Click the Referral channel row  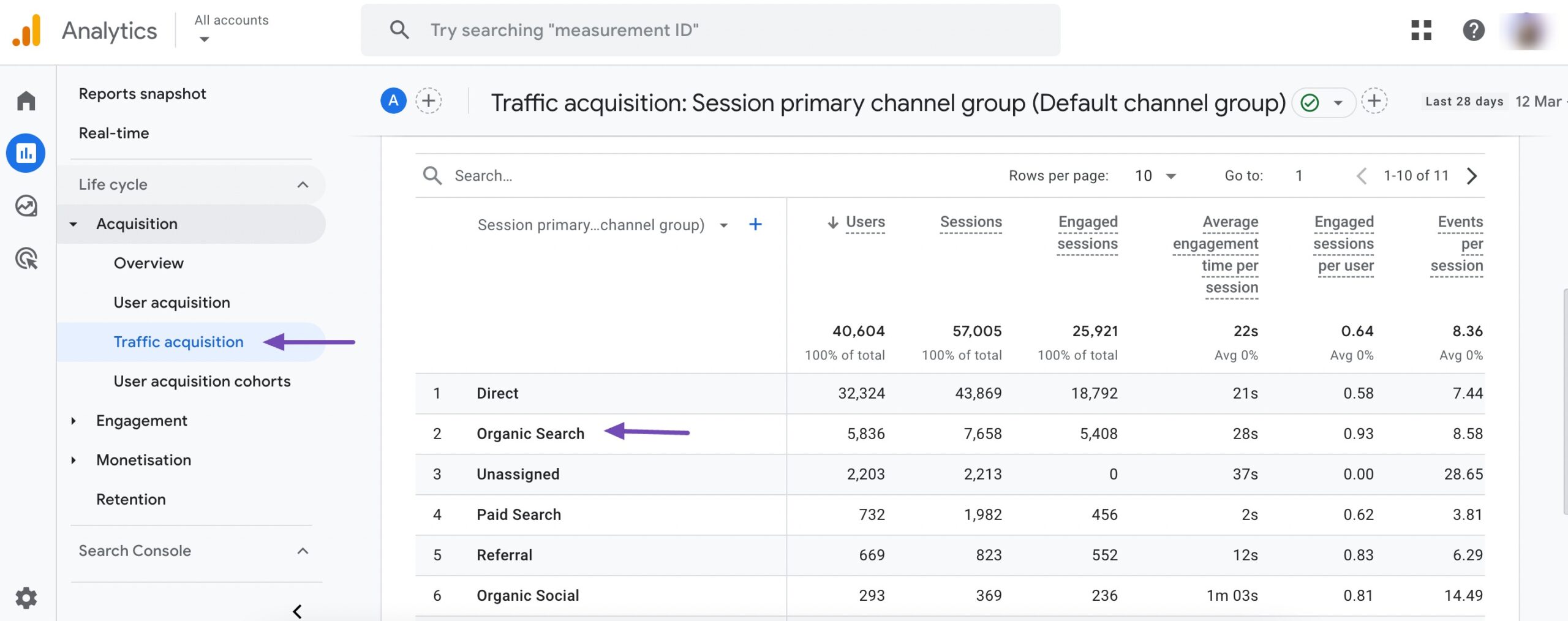click(x=949, y=555)
